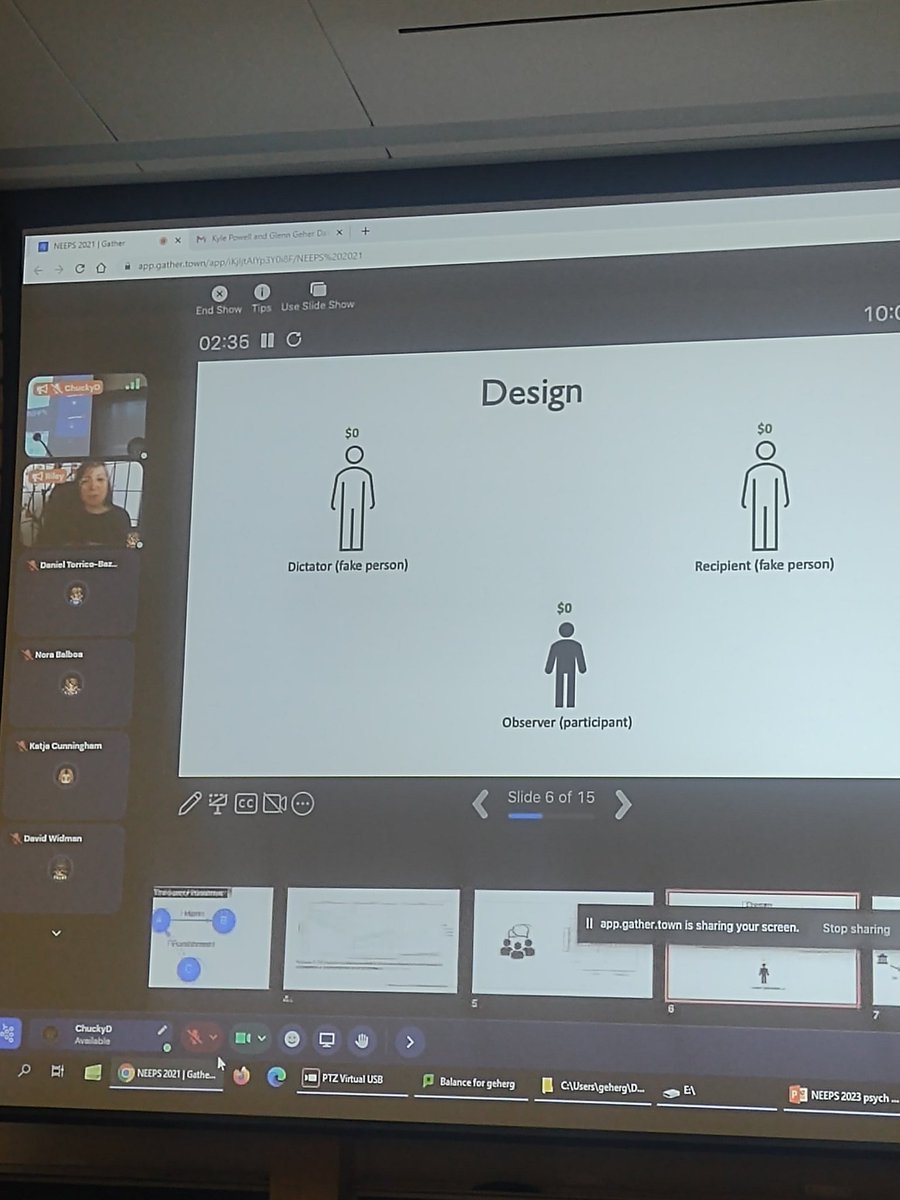The width and height of the screenshot is (900, 1200).
Task: Expand Gather toolbar right arrow
Action: point(410,1042)
